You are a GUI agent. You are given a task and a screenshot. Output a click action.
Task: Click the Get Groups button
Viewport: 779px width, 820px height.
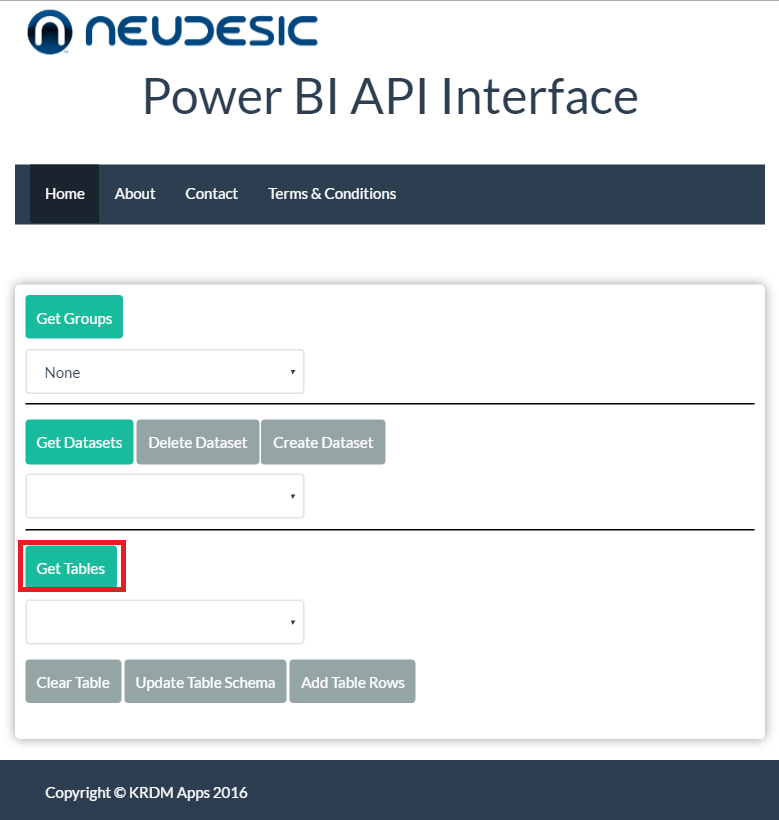(x=74, y=317)
